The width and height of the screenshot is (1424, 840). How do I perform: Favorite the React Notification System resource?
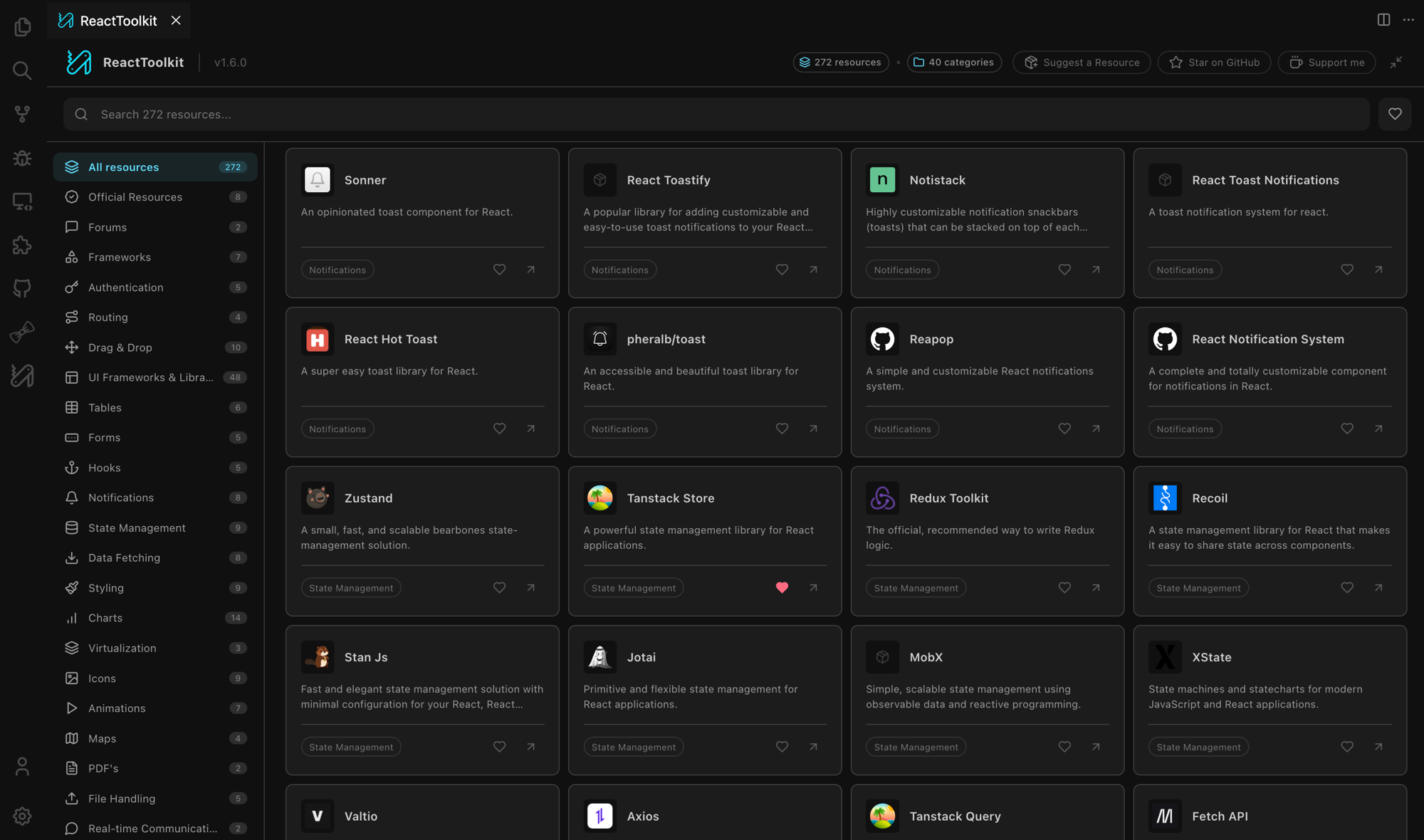pos(1347,429)
